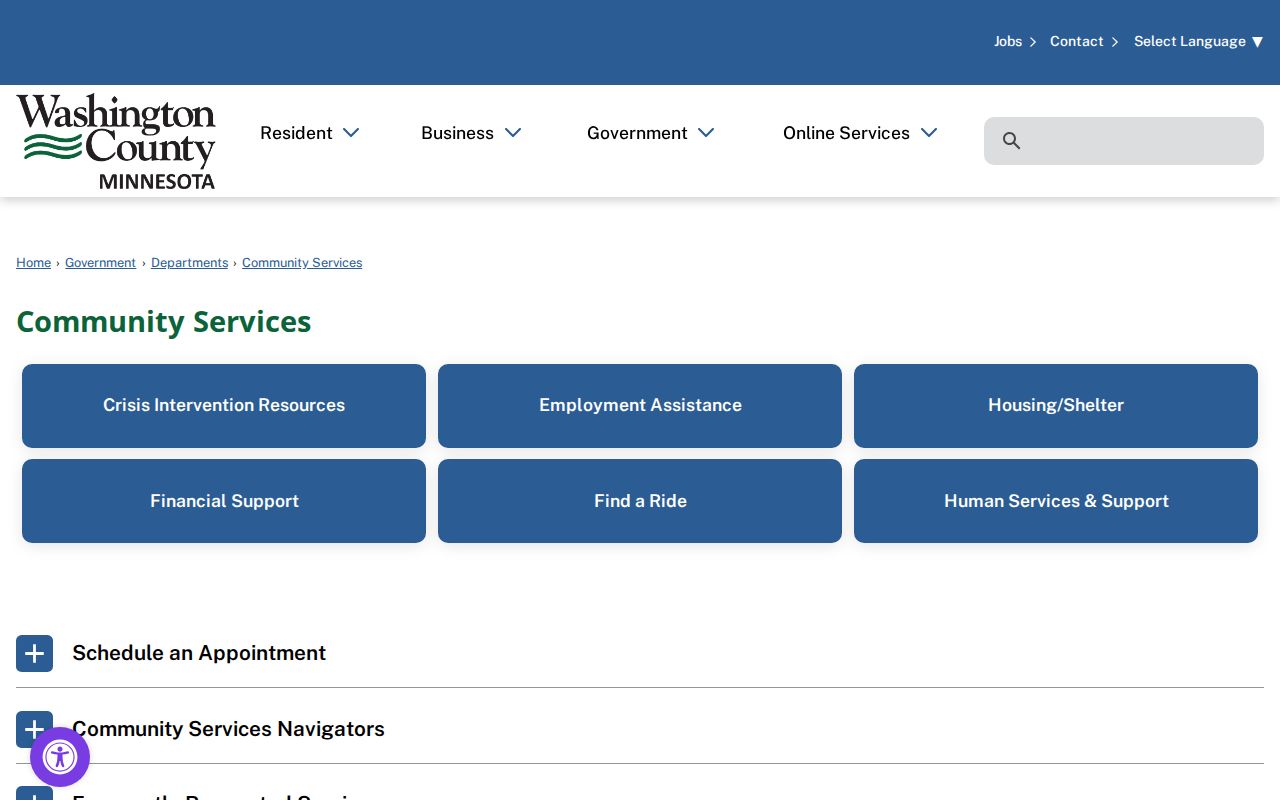Click the Departments breadcrumb link
The image size is (1280, 800).
point(189,263)
